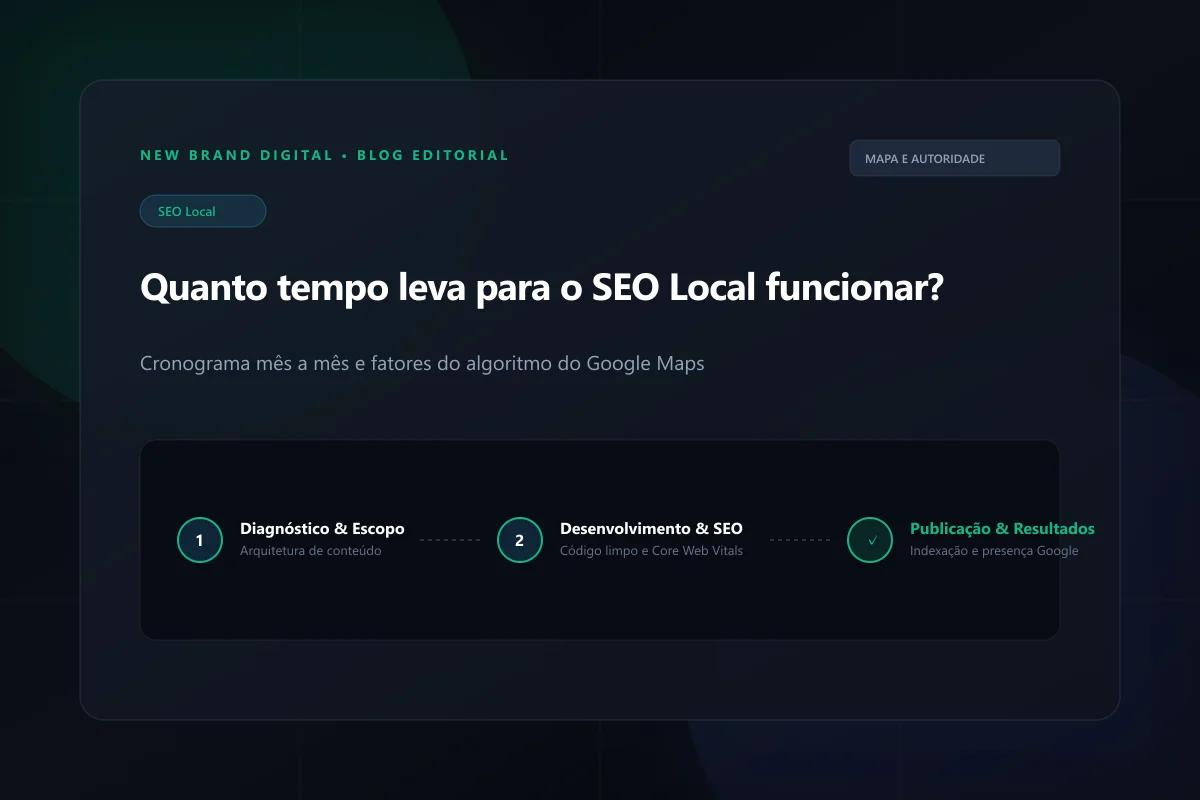Viewport: 1200px width, 800px height.
Task: Click subtitle Cronograma mês a mês e fatores
Action: 422,363
